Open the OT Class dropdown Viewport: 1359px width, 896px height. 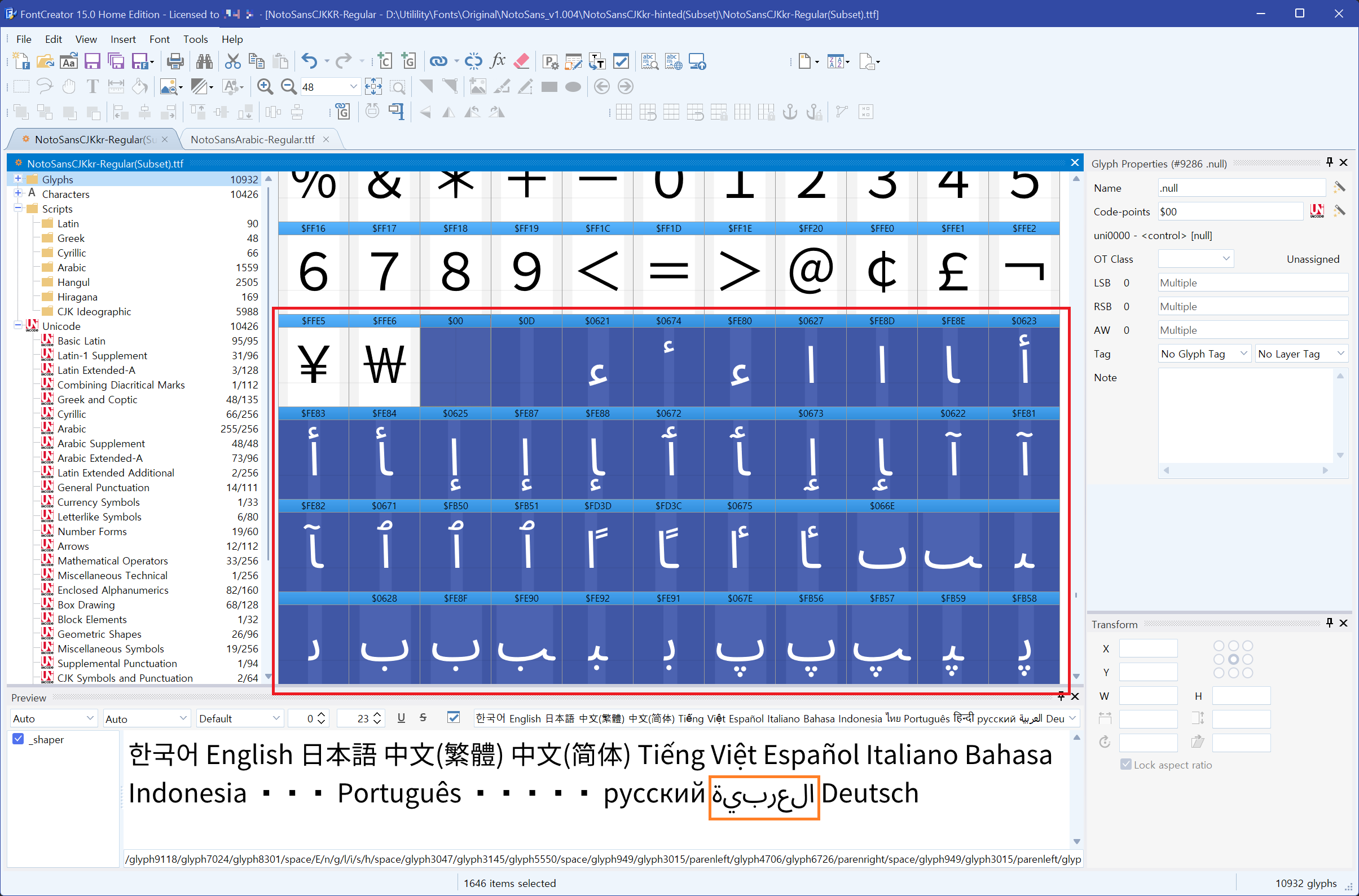pyautogui.click(x=1195, y=259)
